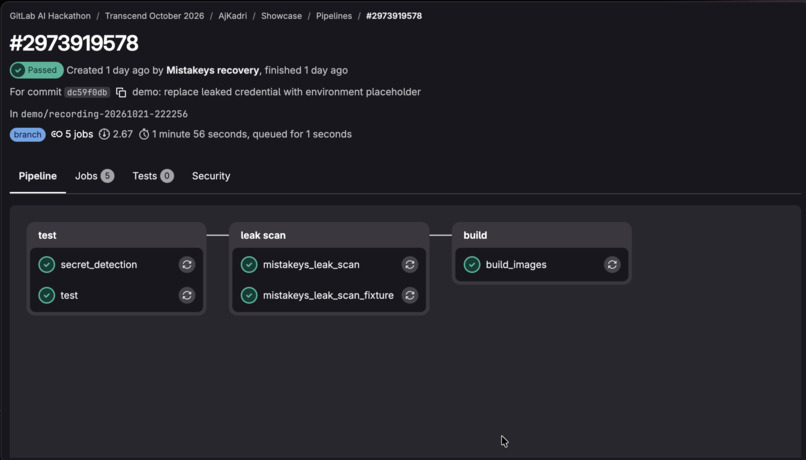Open commit message about leaked credential
The image size is (806, 460).
click(x=277, y=92)
